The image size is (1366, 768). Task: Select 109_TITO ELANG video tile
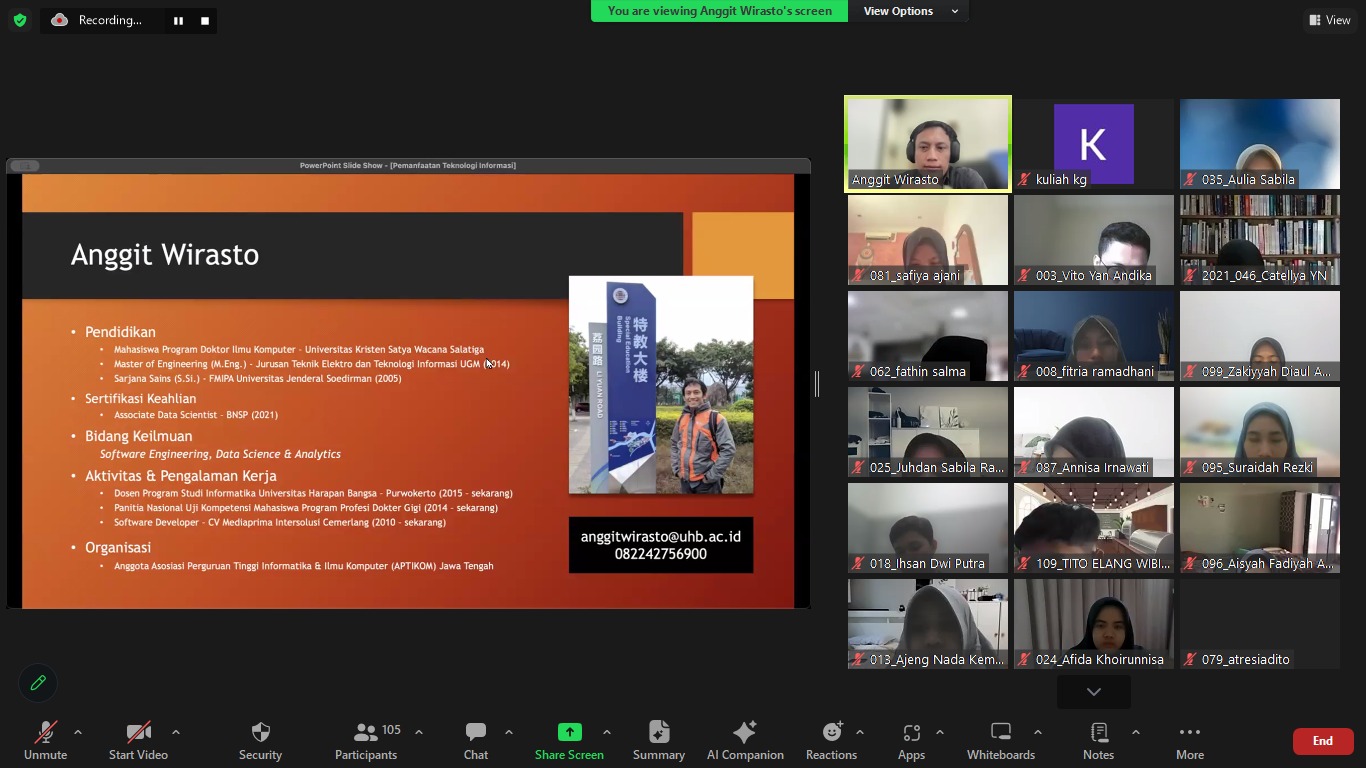[x=1094, y=528]
